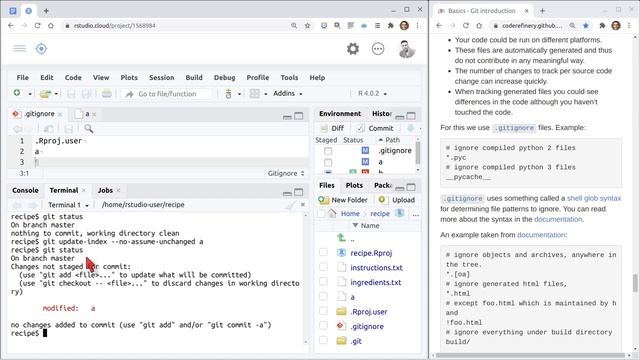640x360 pixels.
Task: Open the RStudio Cloud hamburger menu
Action: [x=19, y=49]
